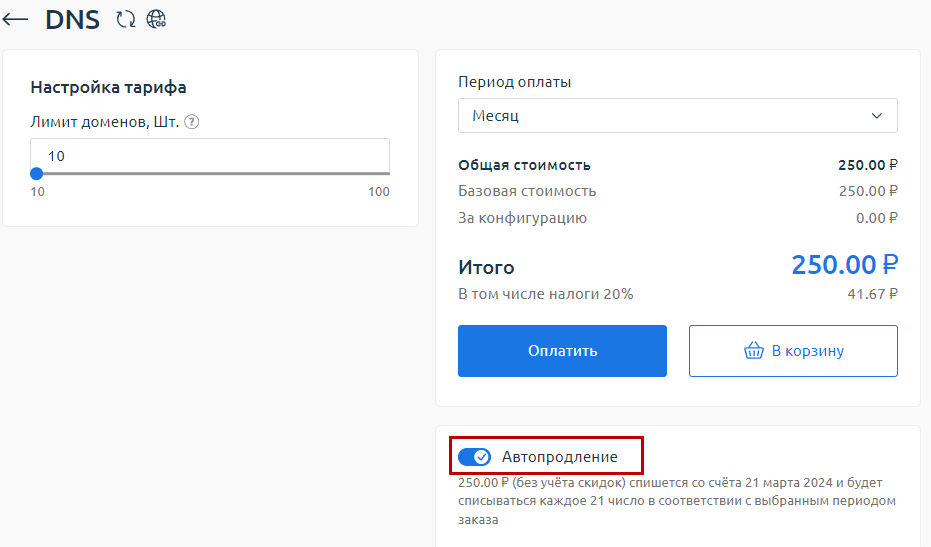Click the back arrow next to DNS

[x=15, y=19]
